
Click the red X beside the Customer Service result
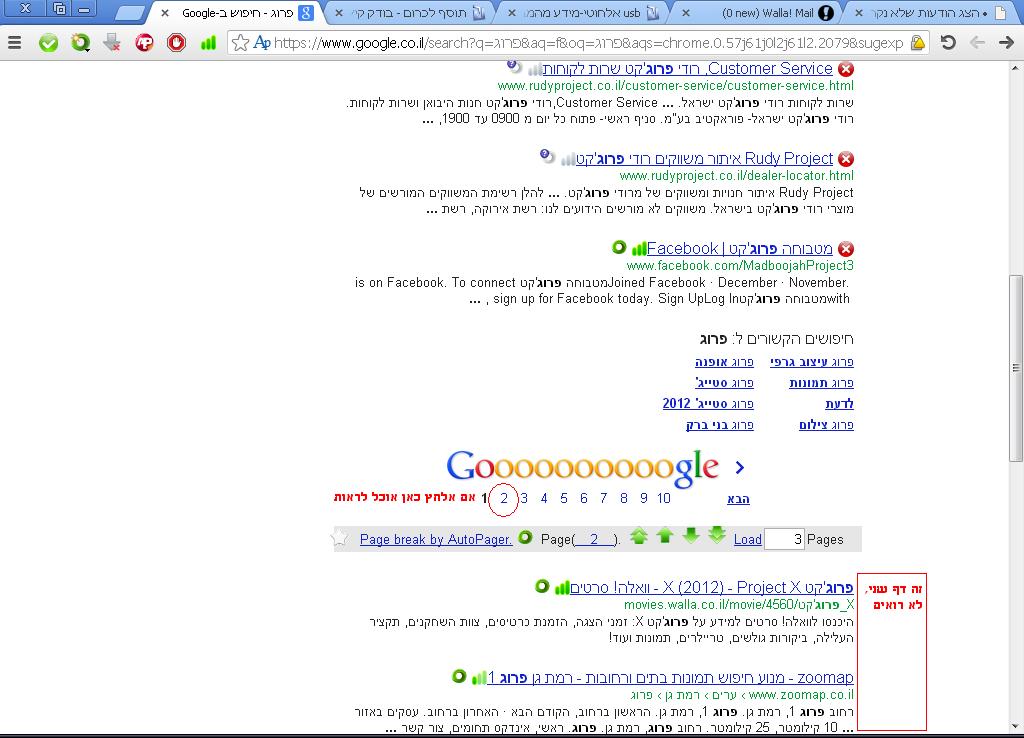(x=846, y=69)
